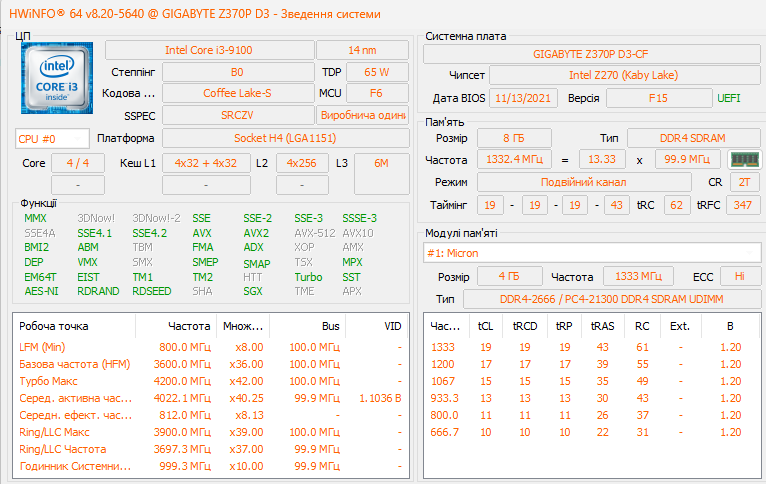Click the ECC value Ні
This screenshot has width=766, height=484.
tap(740, 276)
